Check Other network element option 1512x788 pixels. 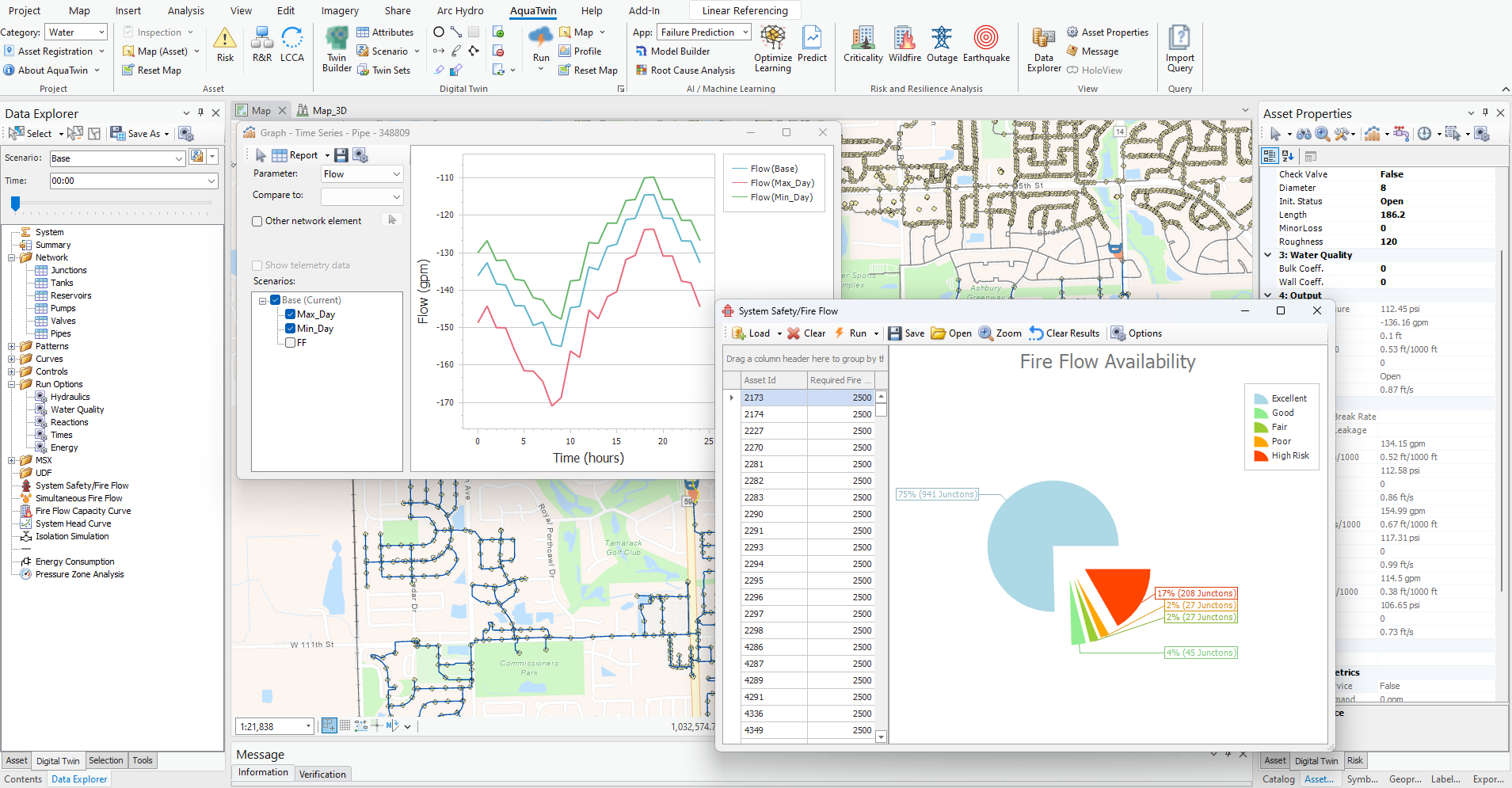coord(257,222)
